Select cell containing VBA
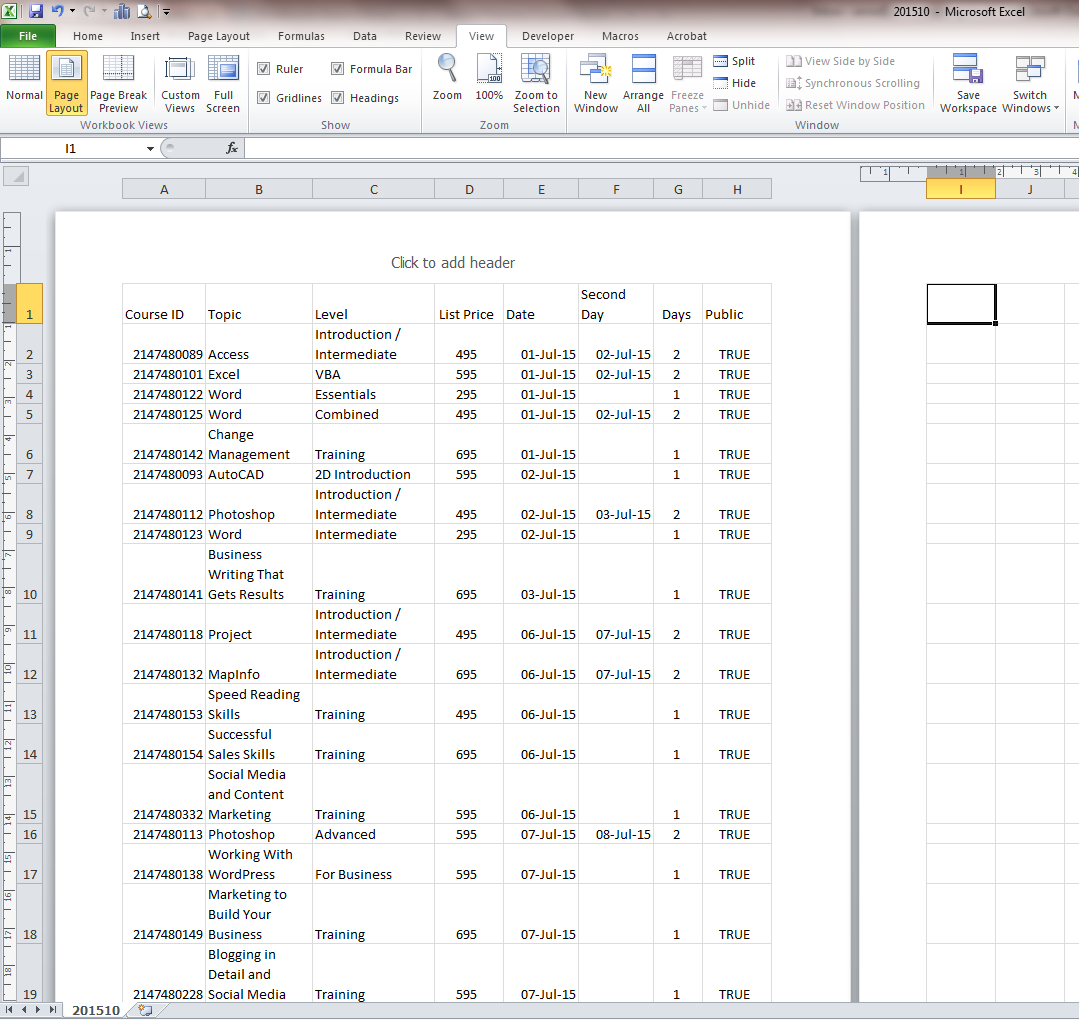Image resolution: width=1079 pixels, height=1020 pixels. [374, 374]
